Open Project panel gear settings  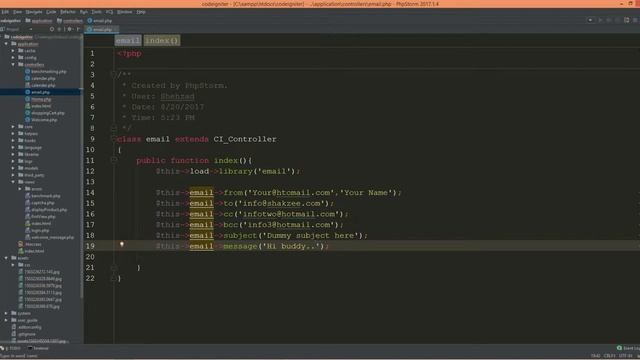click(x=70, y=29)
